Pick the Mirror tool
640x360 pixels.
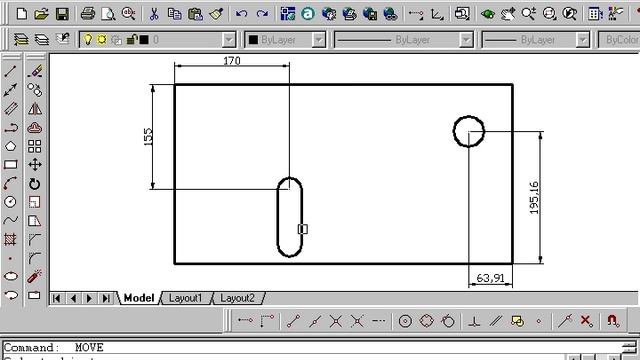pyautogui.click(x=35, y=109)
